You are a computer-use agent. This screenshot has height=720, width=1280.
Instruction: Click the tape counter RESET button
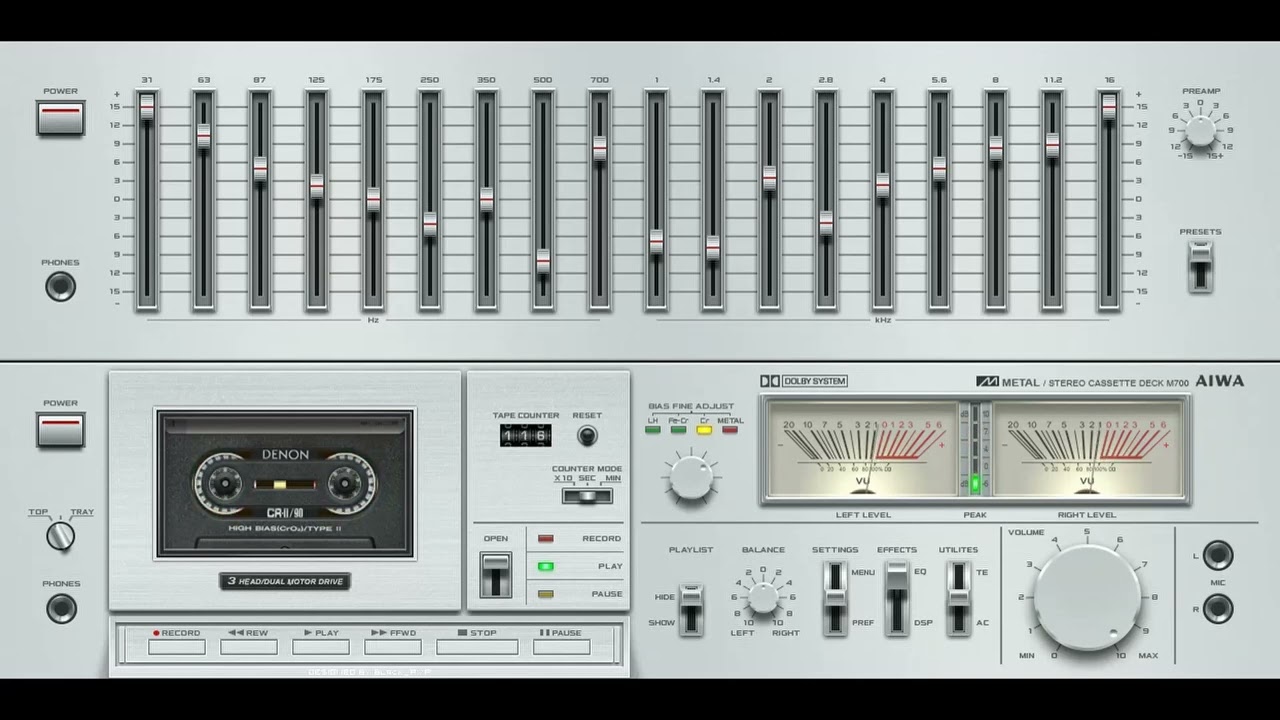[587, 436]
